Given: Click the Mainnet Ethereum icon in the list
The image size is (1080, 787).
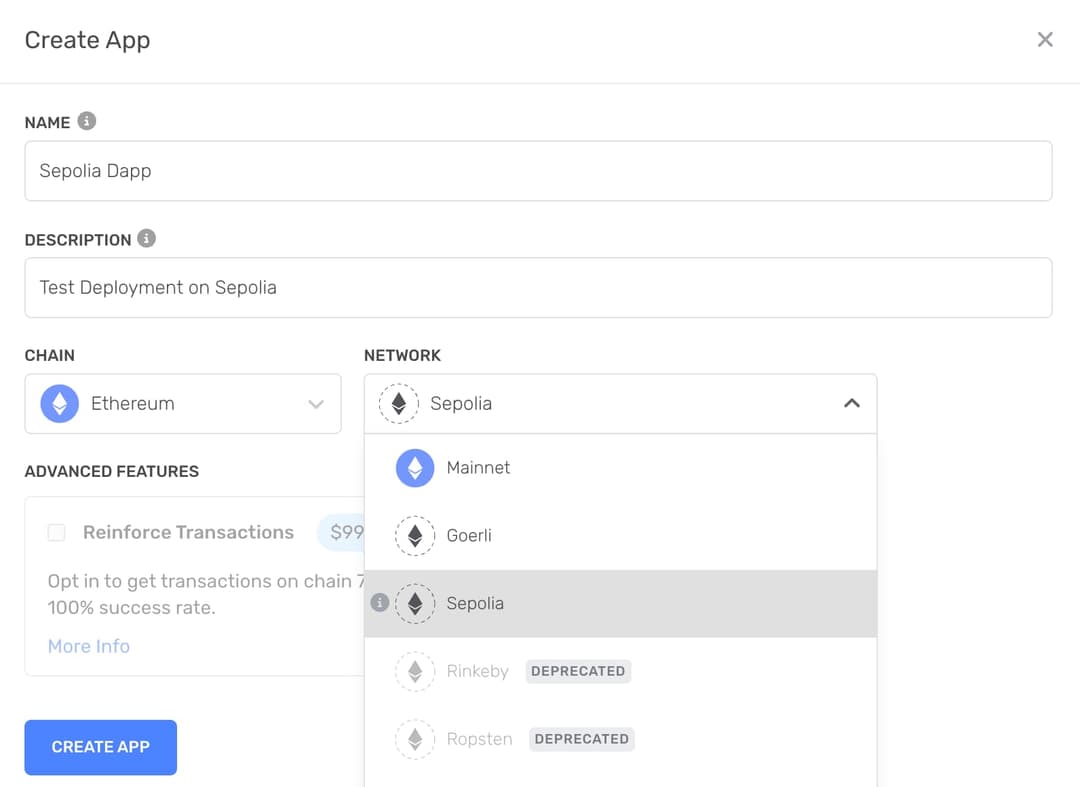Looking at the screenshot, I should (414, 468).
